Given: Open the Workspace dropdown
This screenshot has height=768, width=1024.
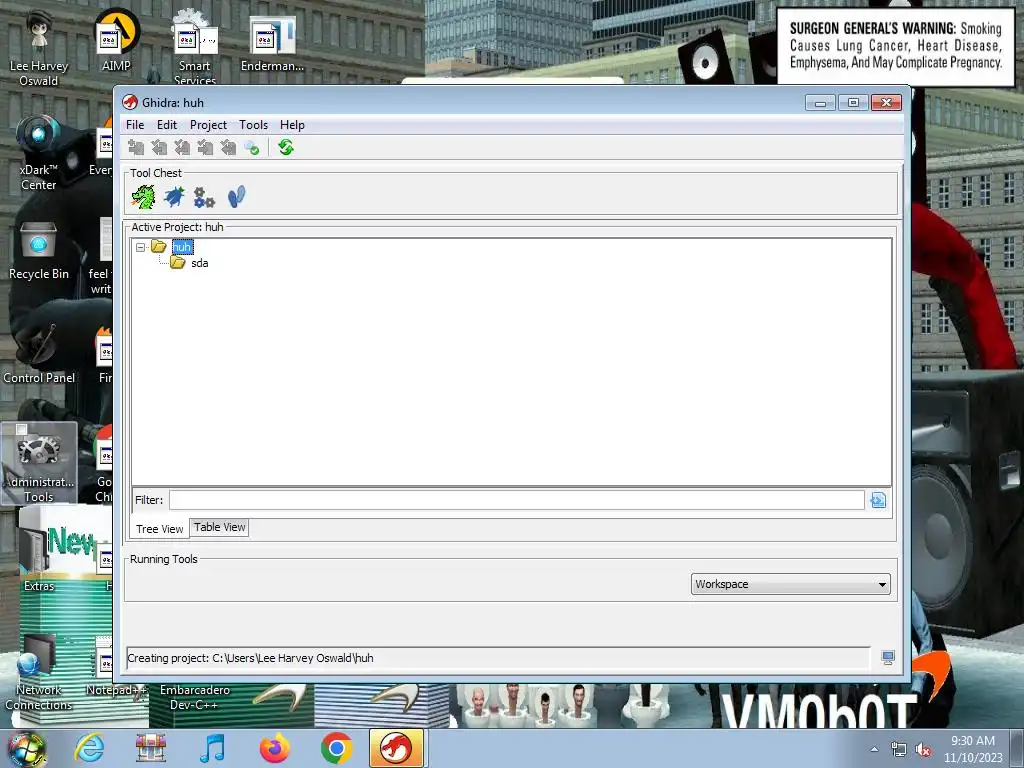Looking at the screenshot, I should [x=790, y=584].
